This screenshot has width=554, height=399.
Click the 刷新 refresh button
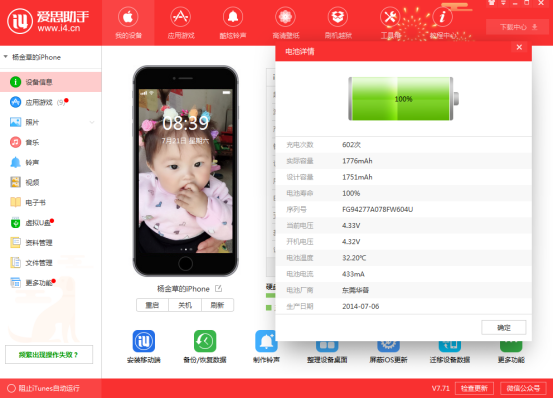[x=217, y=305]
